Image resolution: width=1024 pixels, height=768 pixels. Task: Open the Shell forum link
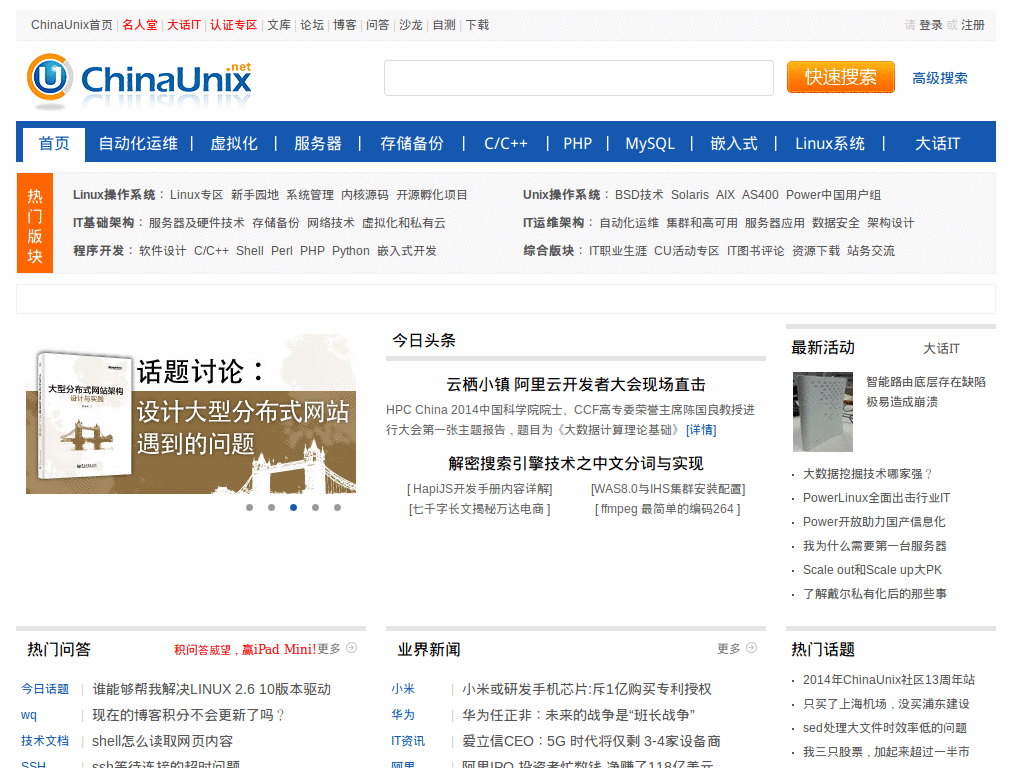[249, 251]
